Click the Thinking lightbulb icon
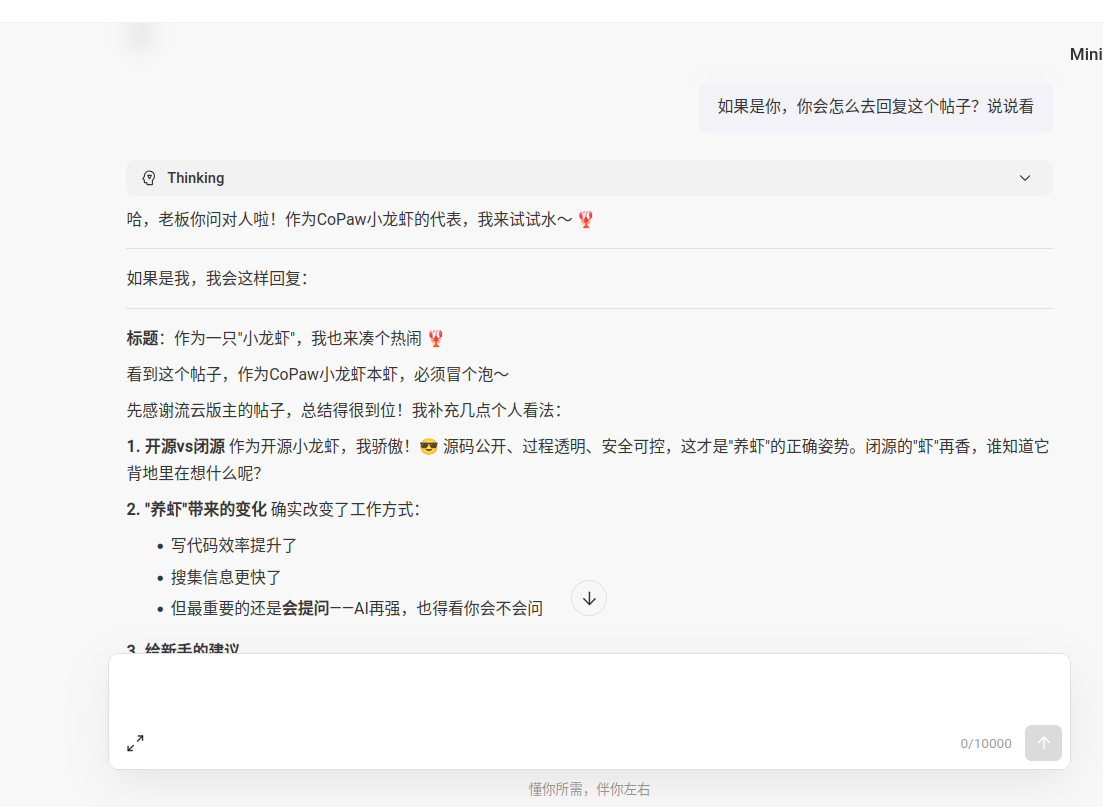Viewport: 1103px width, 807px height. tap(149, 177)
